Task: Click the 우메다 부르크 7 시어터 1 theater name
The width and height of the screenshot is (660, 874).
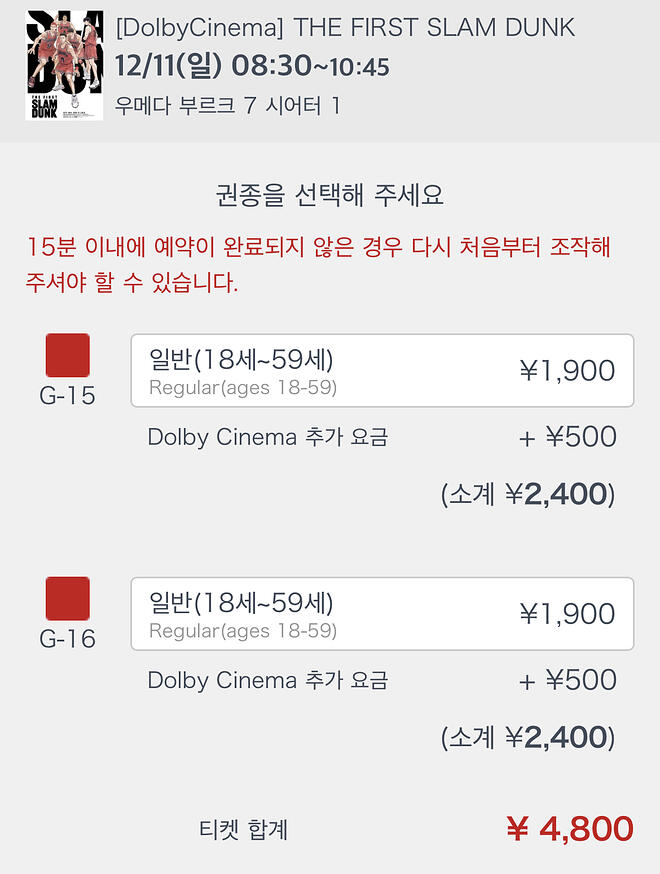Action: point(228,105)
